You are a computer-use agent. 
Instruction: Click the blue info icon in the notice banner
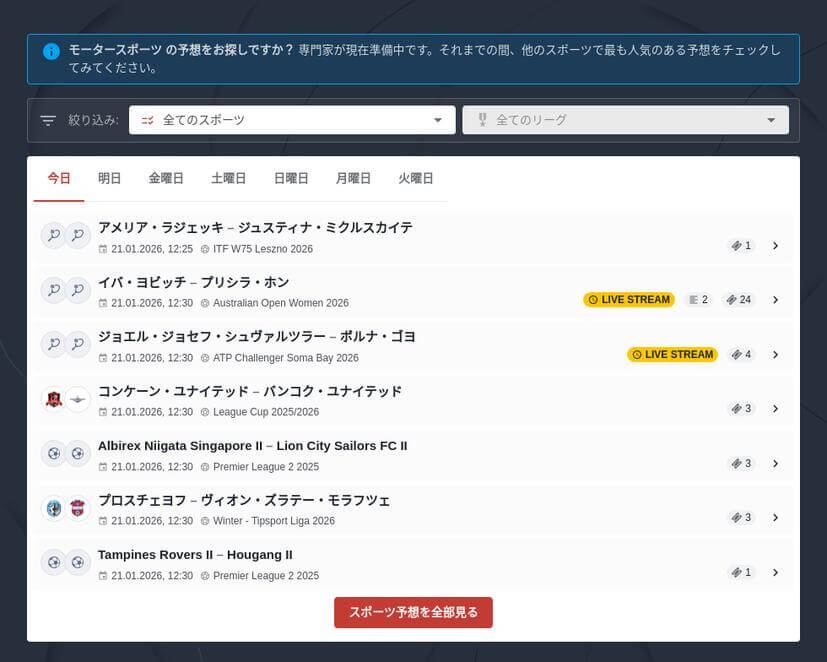51,52
